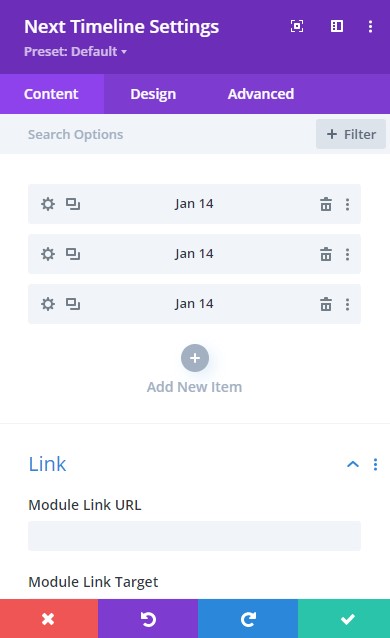This screenshot has height=638, width=390.
Task: Open settings gear for first Jan 14 item
Action: [x=48, y=204]
